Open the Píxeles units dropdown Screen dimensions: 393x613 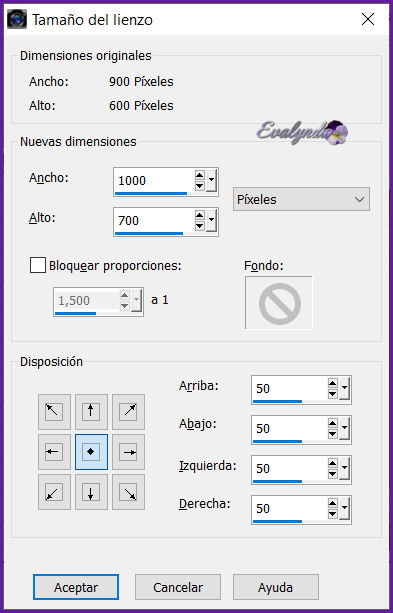pyautogui.click(x=301, y=199)
